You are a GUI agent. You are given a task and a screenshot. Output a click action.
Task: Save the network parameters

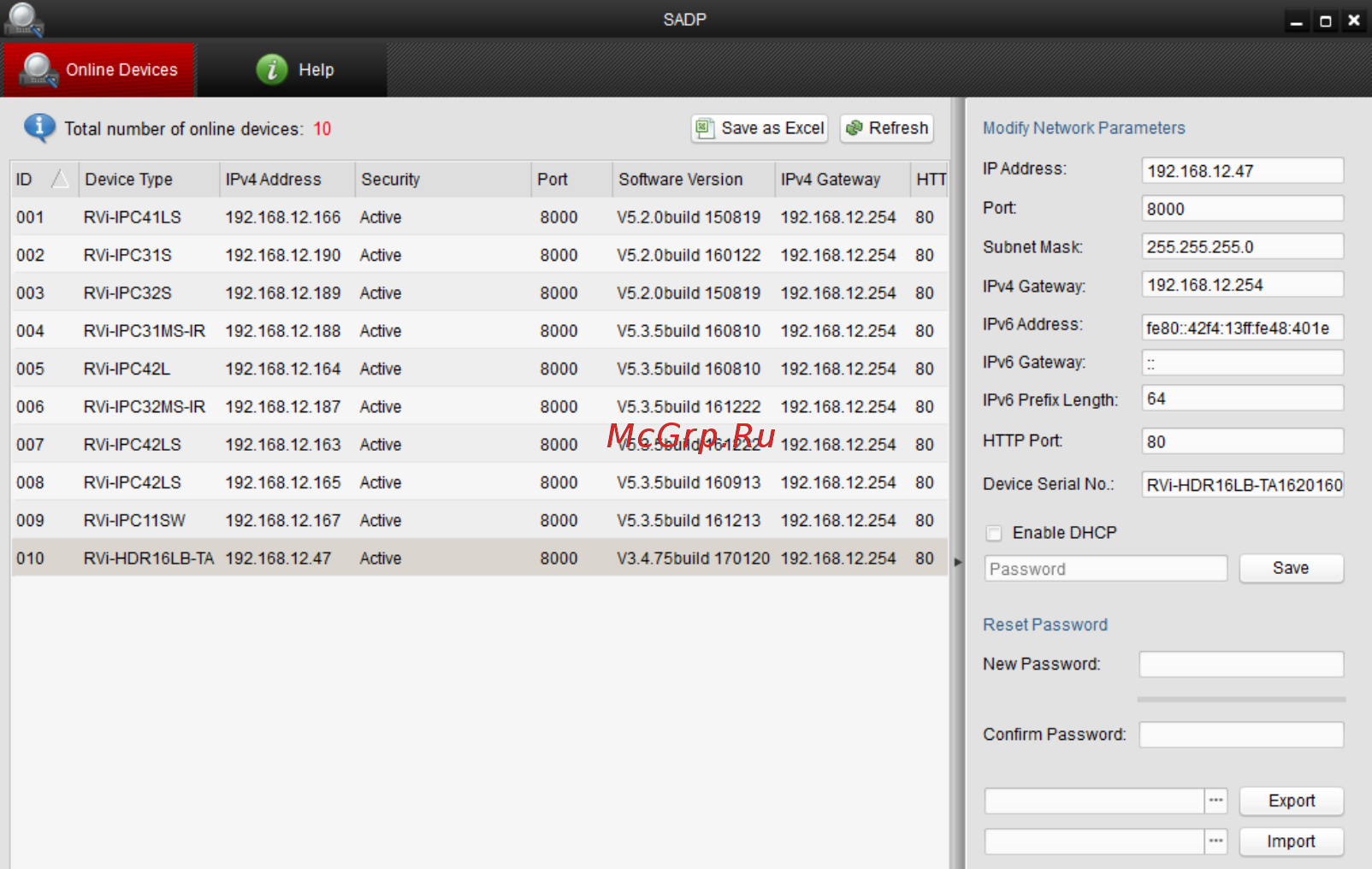pos(1291,568)
